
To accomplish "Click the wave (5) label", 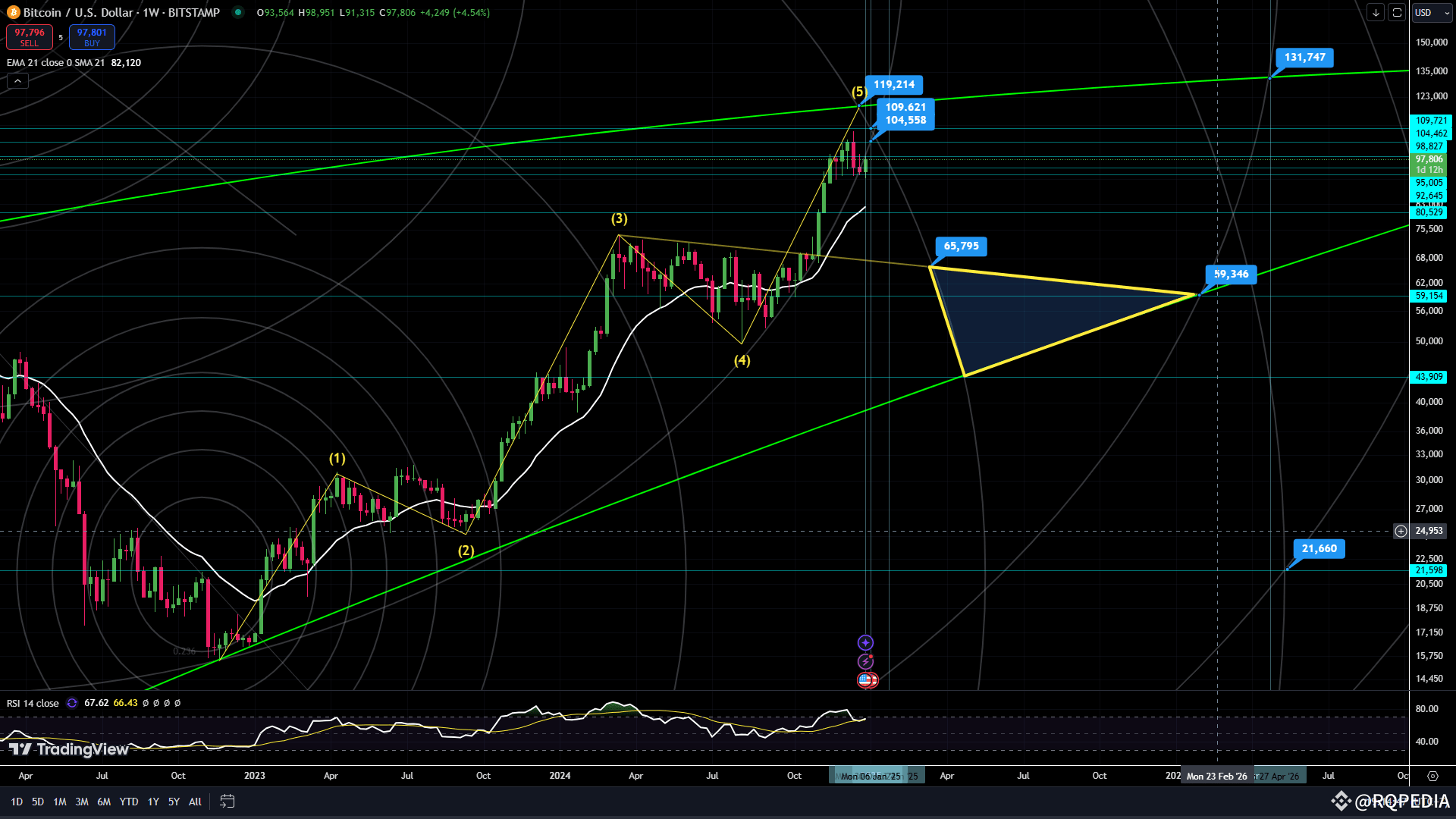I will [859, 93].
